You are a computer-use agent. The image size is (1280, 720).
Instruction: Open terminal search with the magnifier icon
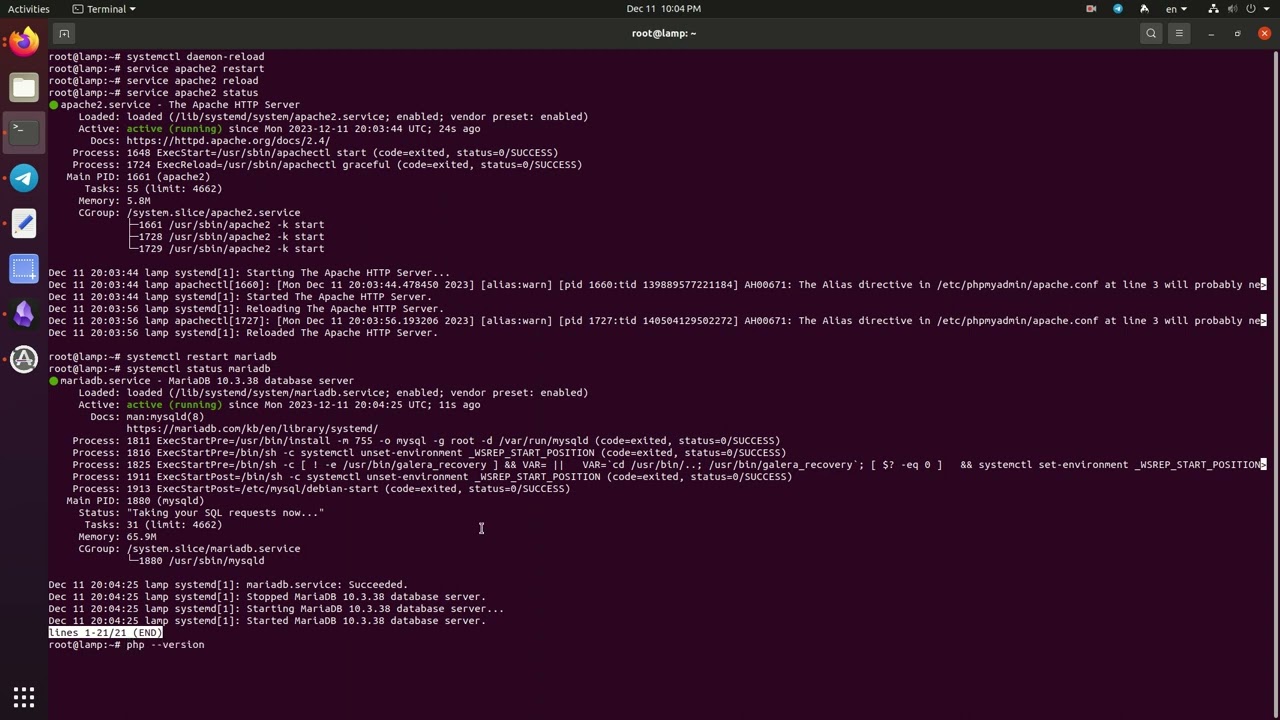1151,33
